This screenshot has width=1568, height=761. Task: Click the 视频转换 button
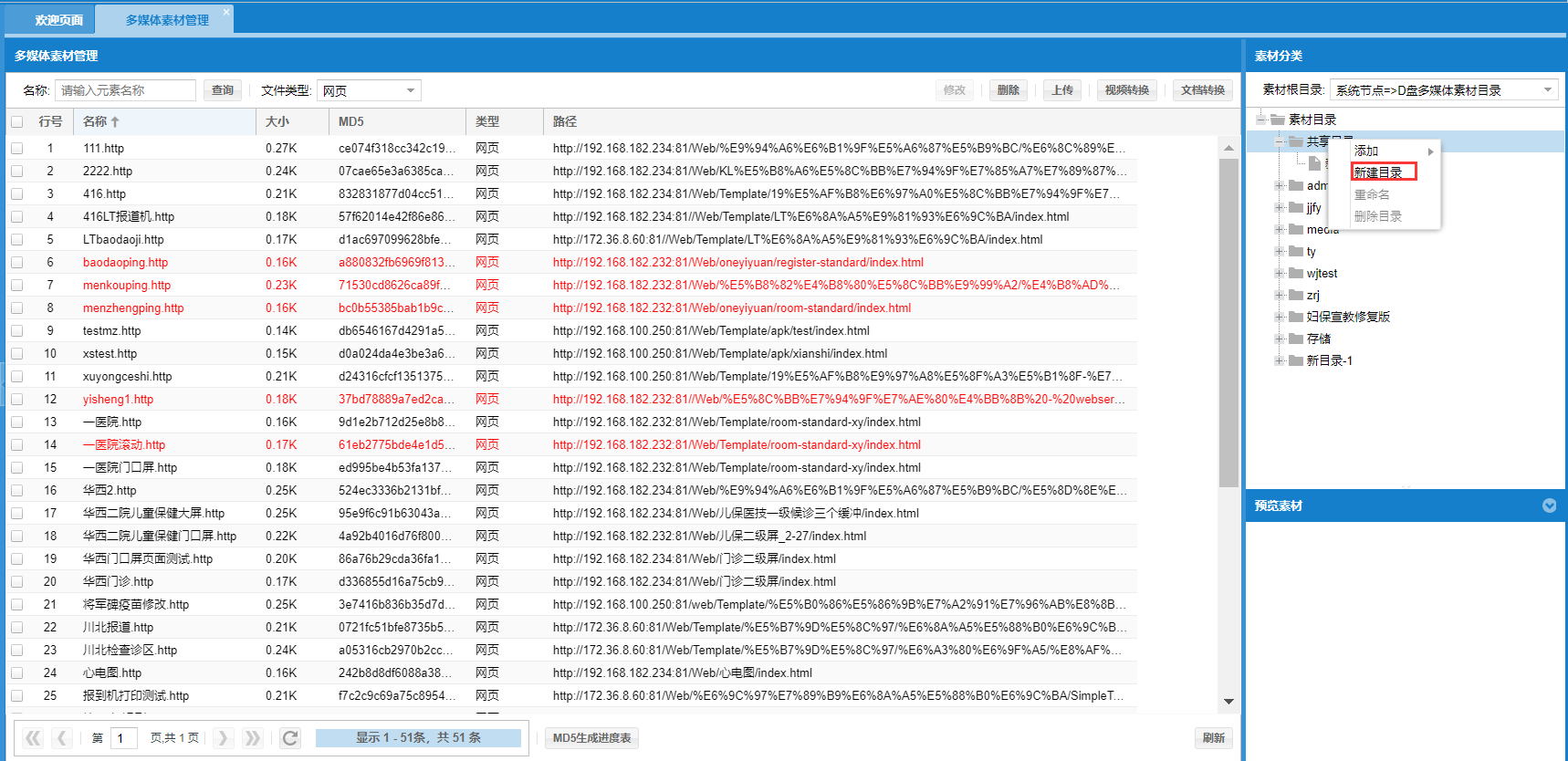1127,90
